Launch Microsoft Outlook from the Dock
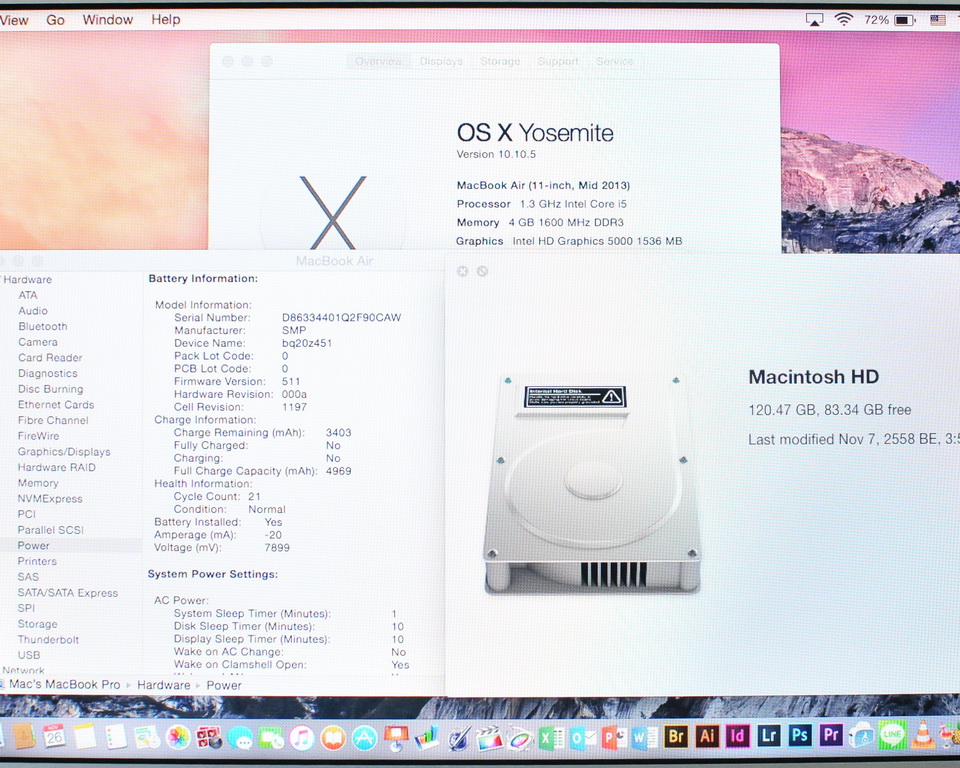Viewport: 960px width, 768px height. [582, 737]
